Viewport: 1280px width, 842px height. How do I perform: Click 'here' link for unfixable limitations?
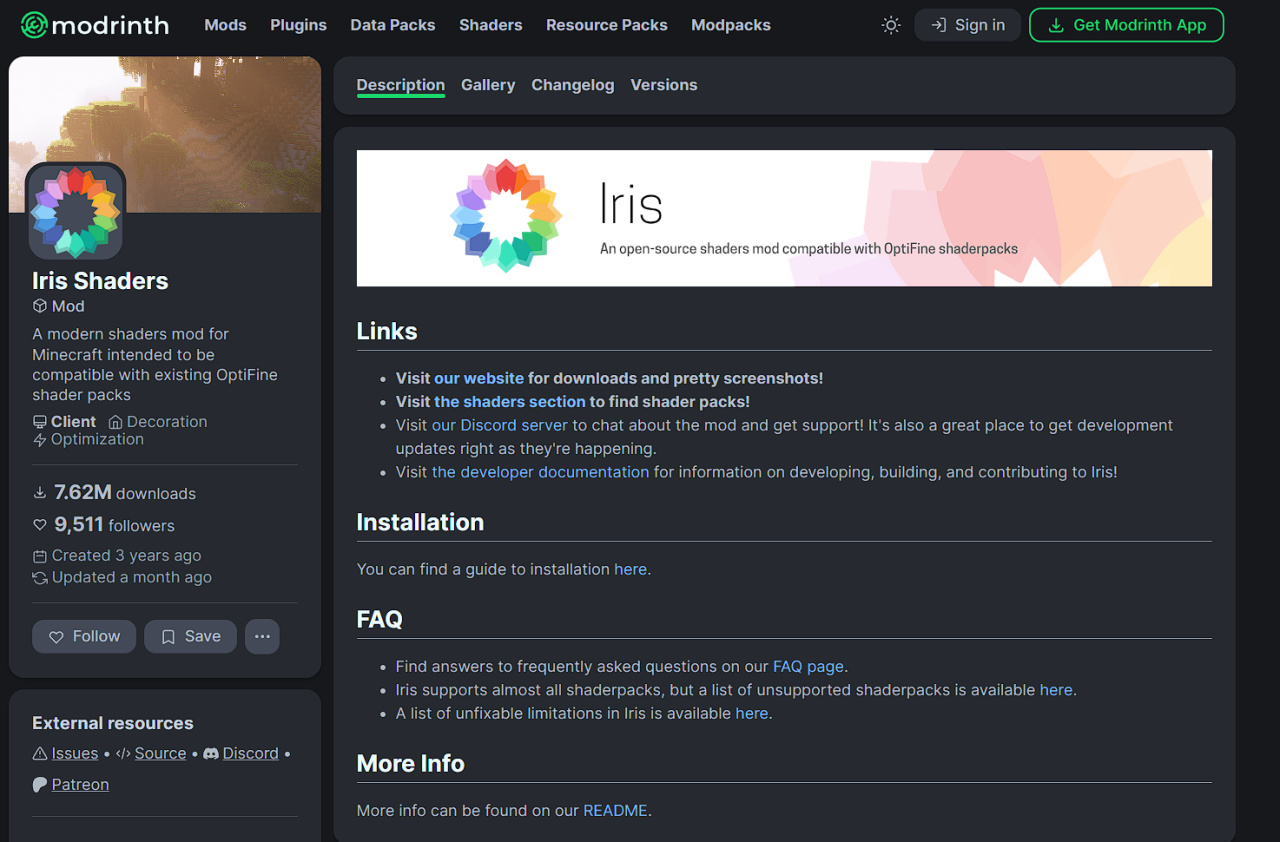752,713
